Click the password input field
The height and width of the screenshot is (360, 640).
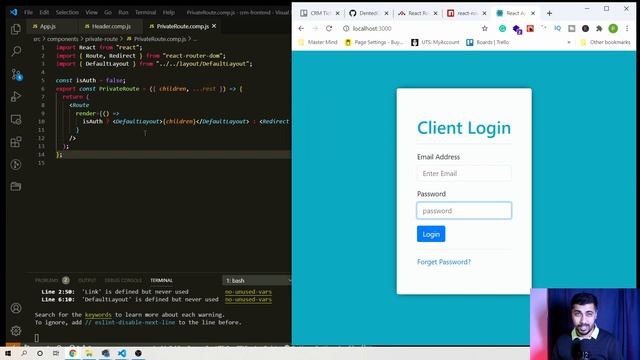[x=464, y=211]
